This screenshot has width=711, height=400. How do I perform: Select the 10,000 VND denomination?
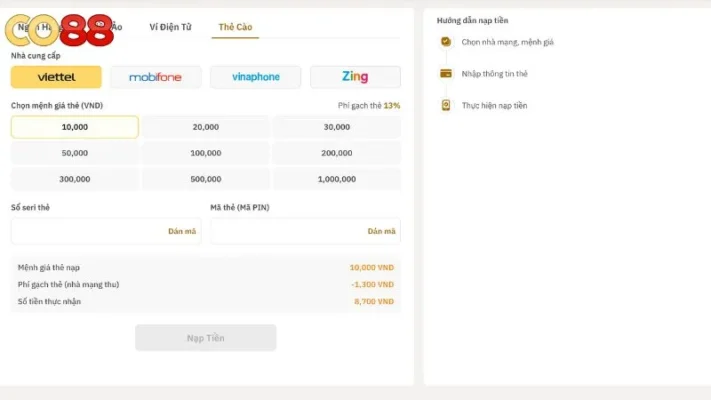75,127
